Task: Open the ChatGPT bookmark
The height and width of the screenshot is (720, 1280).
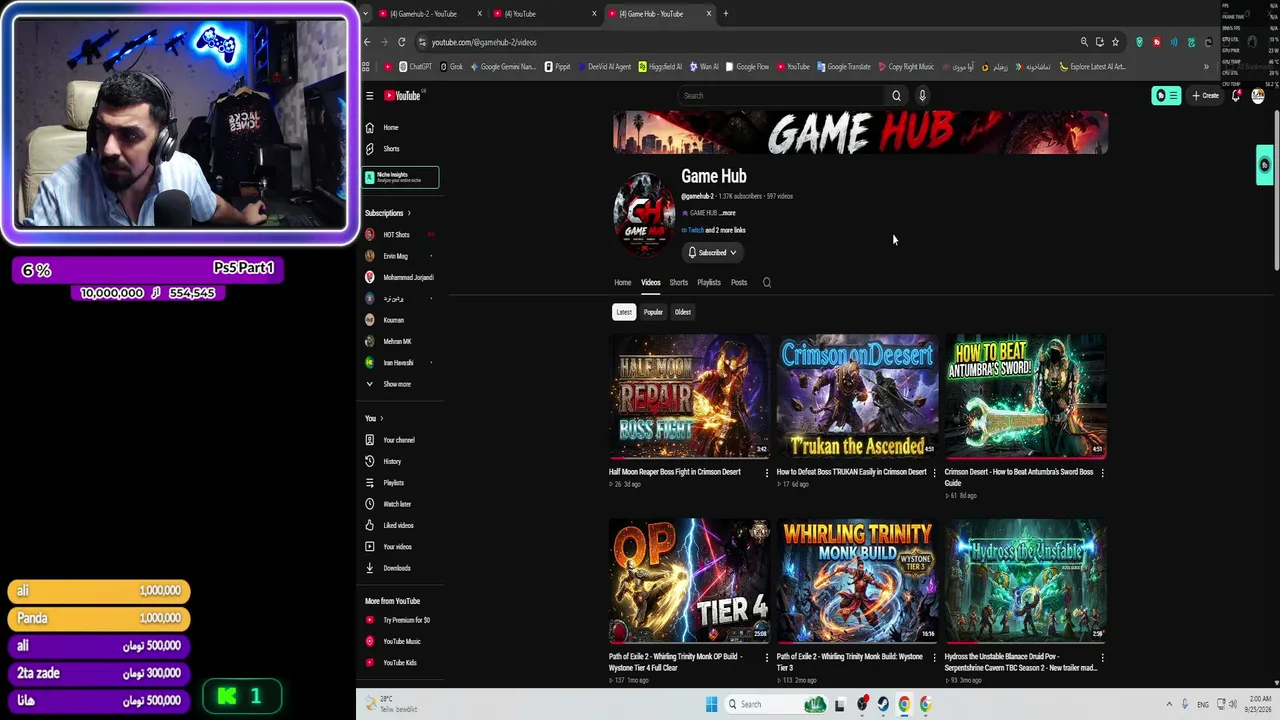Action: (x=415, y=67)
